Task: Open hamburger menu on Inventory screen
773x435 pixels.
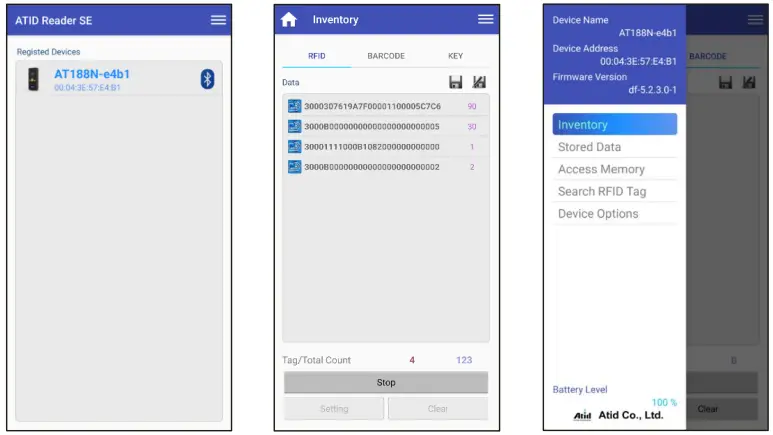Action: click(485, 19)
